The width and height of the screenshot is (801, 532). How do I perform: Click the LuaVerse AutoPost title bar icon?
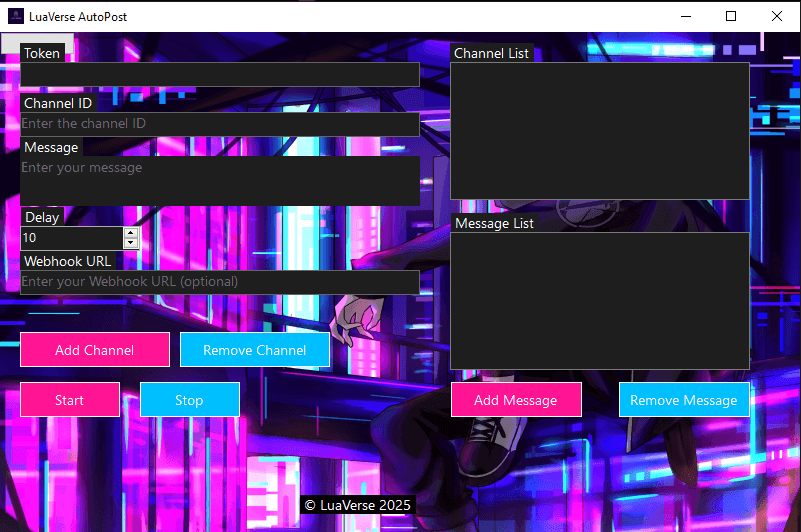click(16, 16)
